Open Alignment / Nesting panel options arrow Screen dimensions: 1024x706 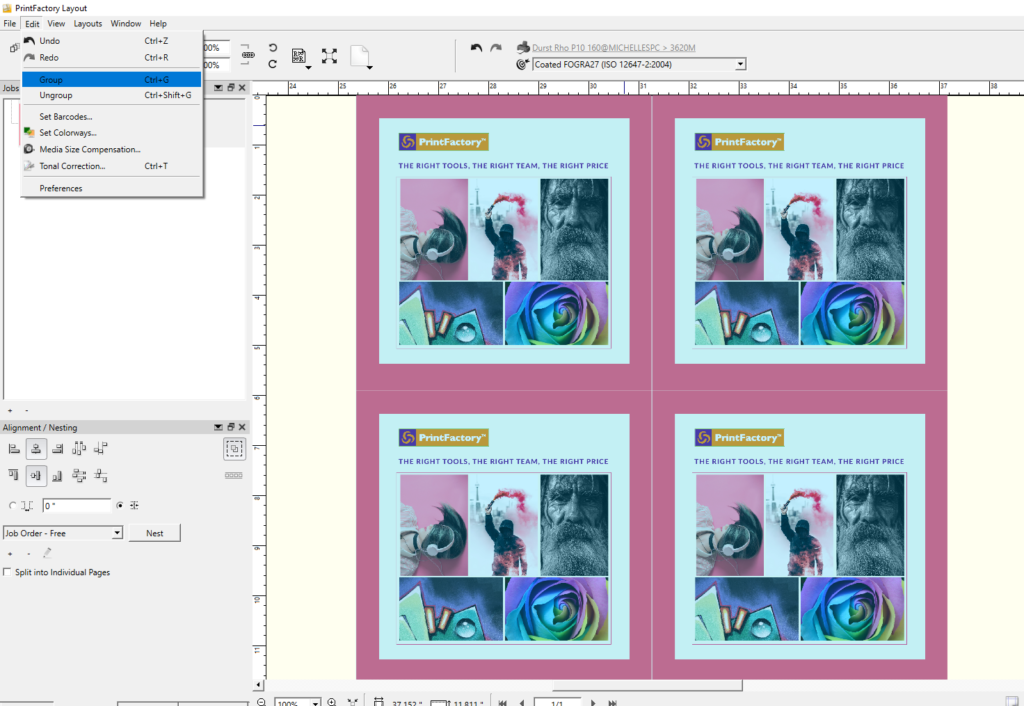(218, 427)
